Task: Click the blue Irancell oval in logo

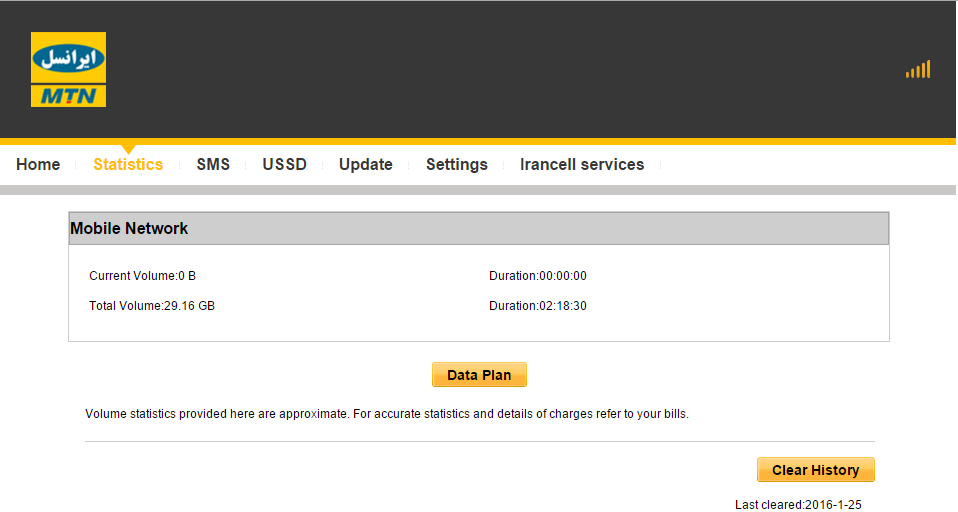Action: coord(68,58)
